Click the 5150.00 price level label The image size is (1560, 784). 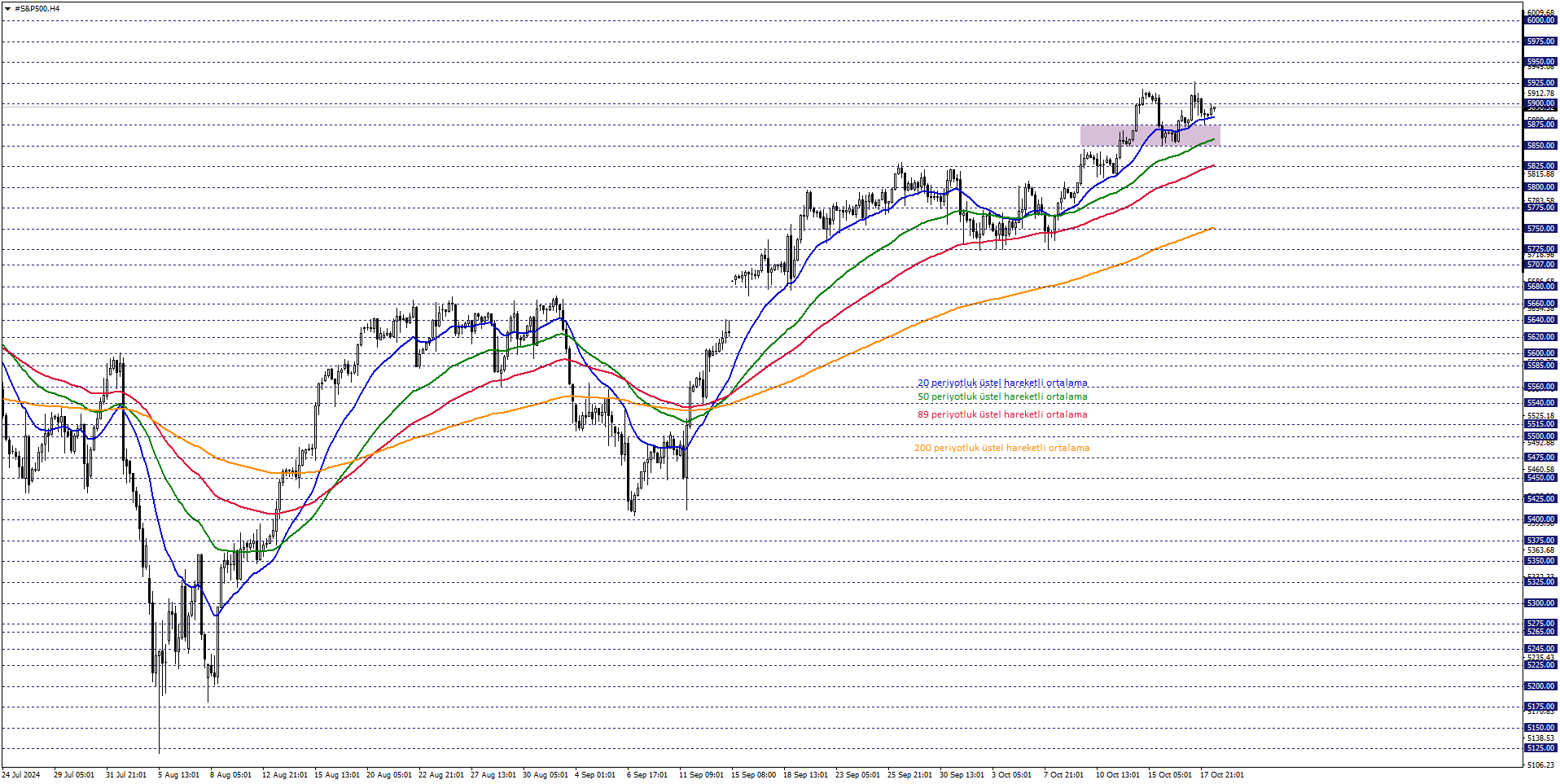click(x=1540, y=728)
